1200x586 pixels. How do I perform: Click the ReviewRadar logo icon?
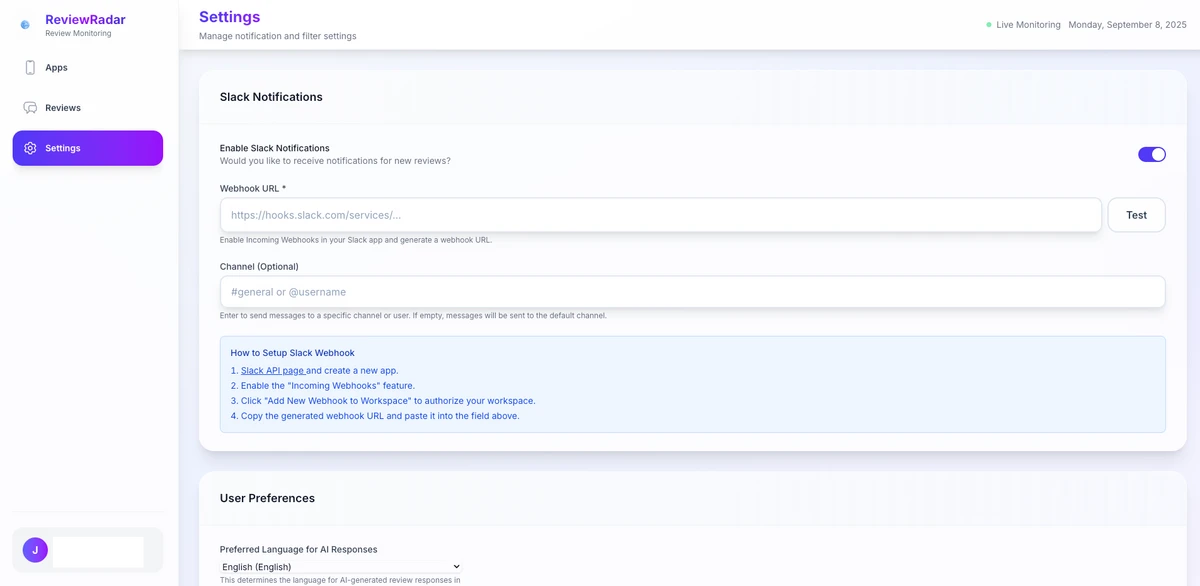point(25,24)
